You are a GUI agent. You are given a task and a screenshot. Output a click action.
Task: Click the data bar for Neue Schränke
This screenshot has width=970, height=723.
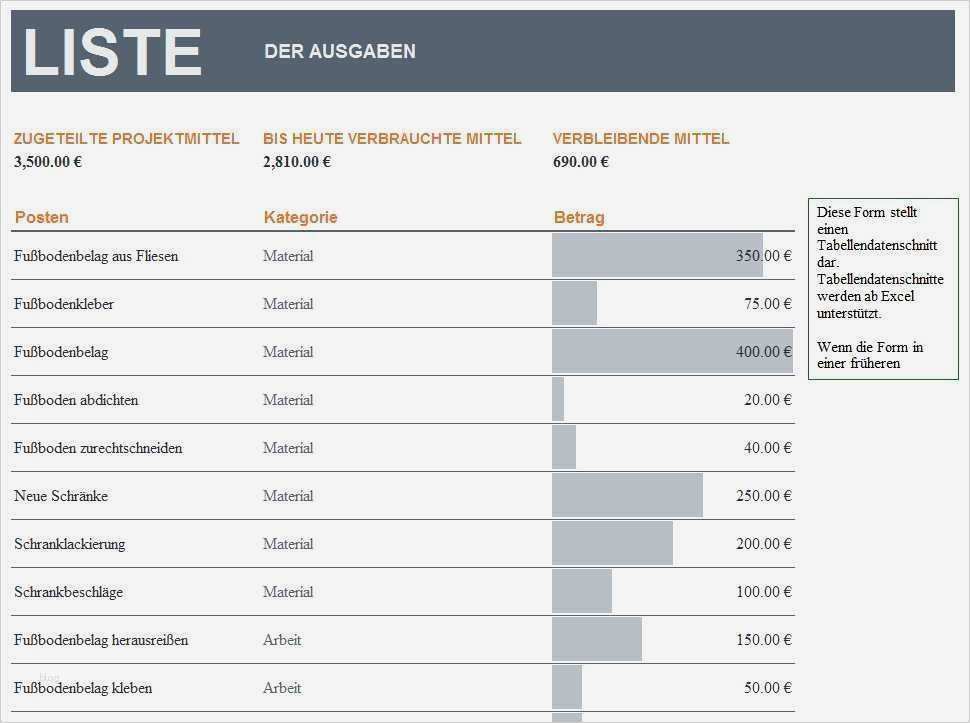[627, 496]
